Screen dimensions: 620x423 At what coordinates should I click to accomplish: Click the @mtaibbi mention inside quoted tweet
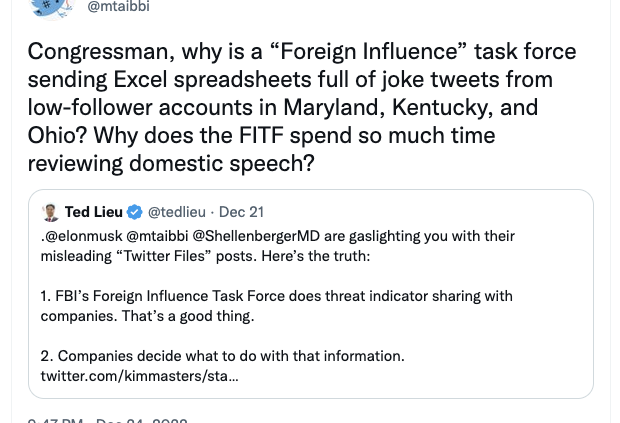(157, 236)
